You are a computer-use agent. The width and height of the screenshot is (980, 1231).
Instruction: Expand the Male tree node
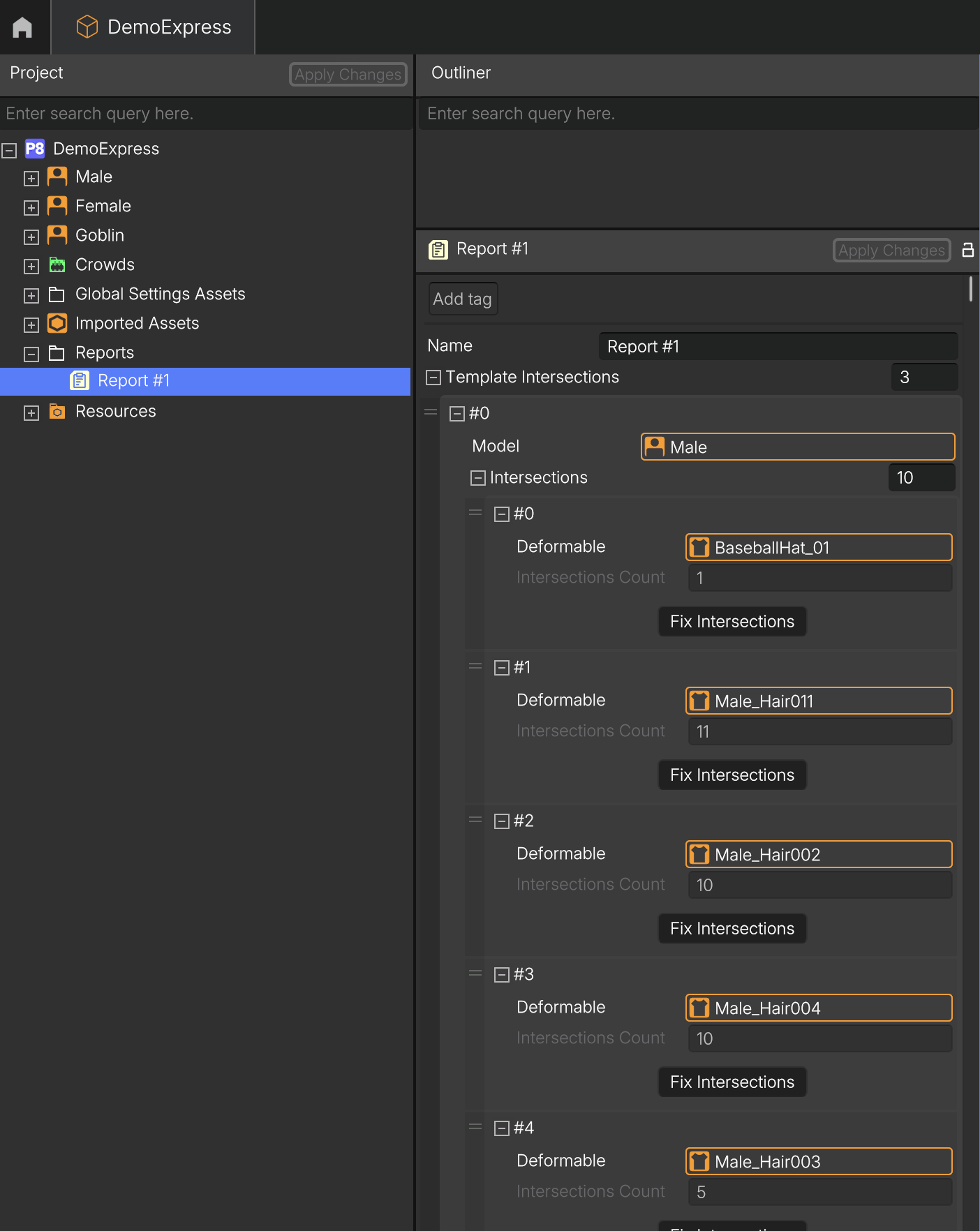31,179
